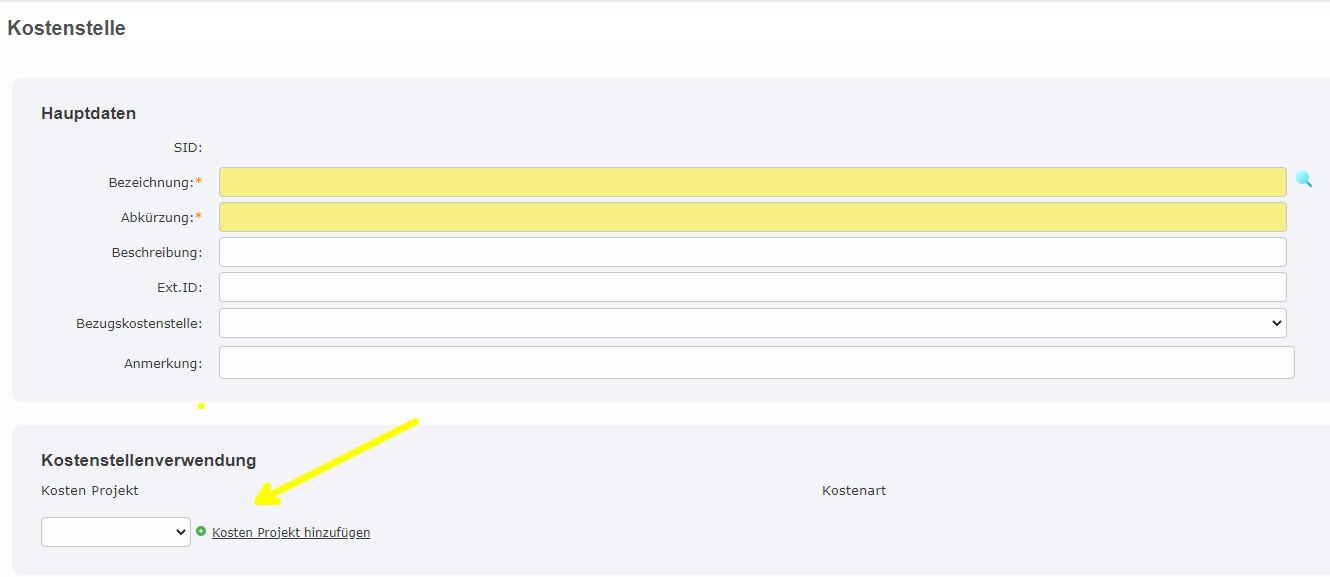Click the Anmerkung label
The image size is (1330, 577).
point(162,364)
